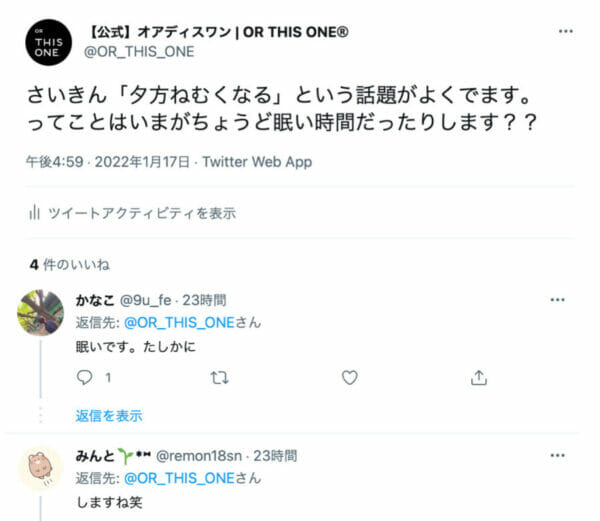
Task: View the 4 likes (件のいいね)
Action: 70,265
